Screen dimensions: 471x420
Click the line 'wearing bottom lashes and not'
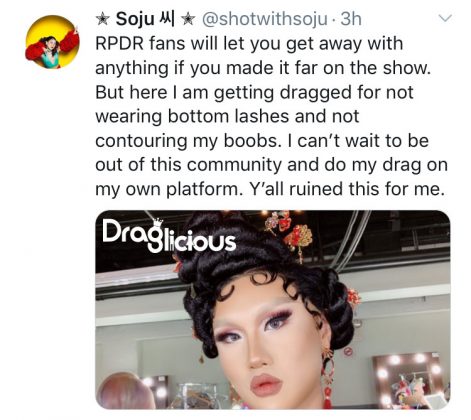pyautogui.click(x=227, y=116)
